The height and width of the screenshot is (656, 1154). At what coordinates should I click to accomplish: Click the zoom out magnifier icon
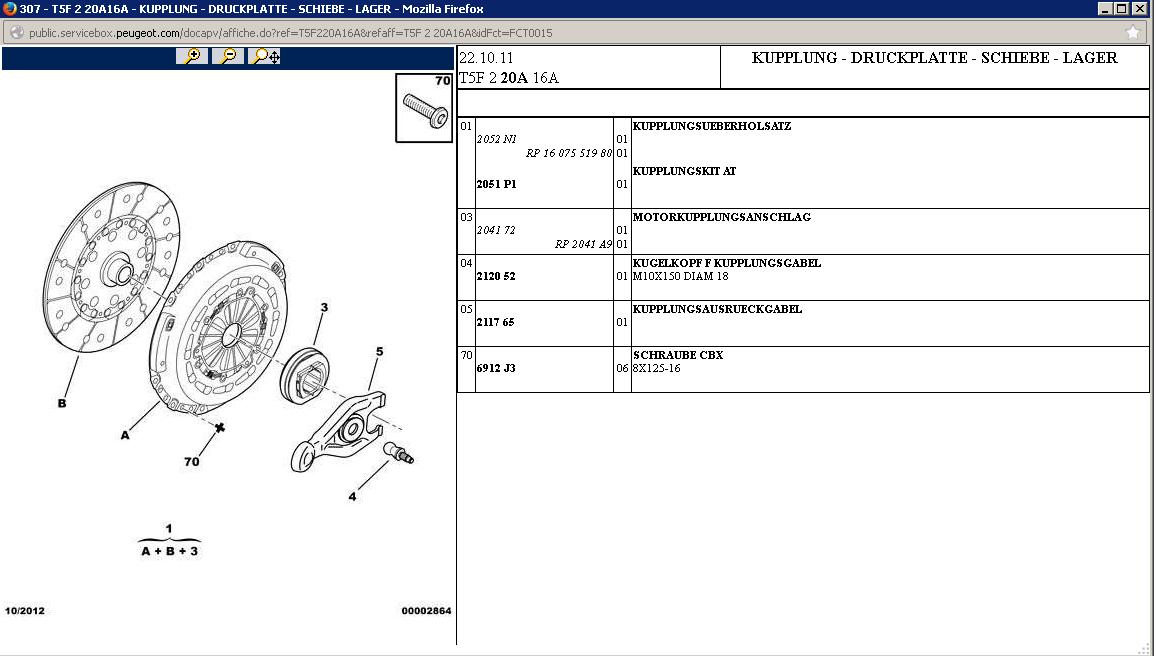click(228, 56)
